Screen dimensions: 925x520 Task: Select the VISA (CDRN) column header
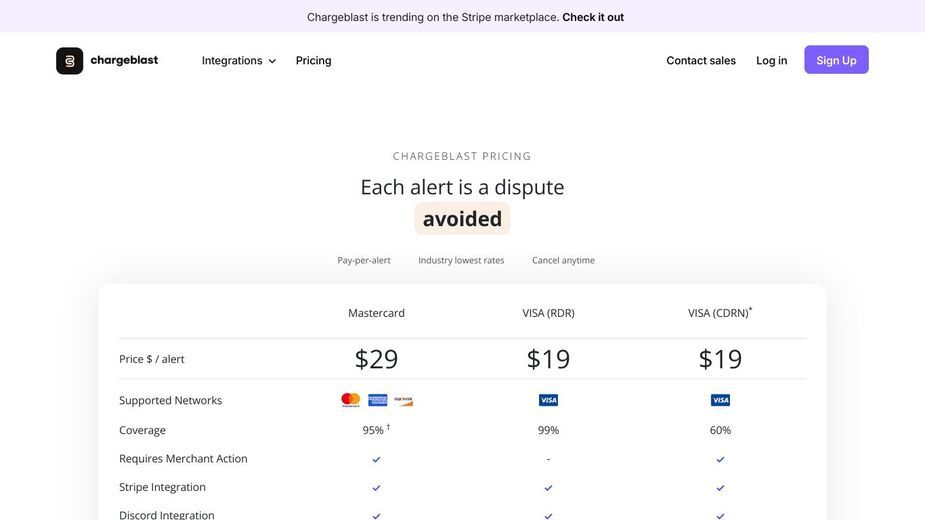tap(720, 313)
